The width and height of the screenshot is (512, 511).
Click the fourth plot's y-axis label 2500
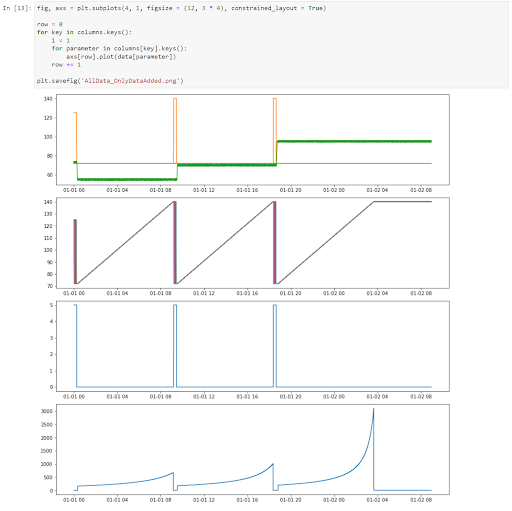[47, 424]
